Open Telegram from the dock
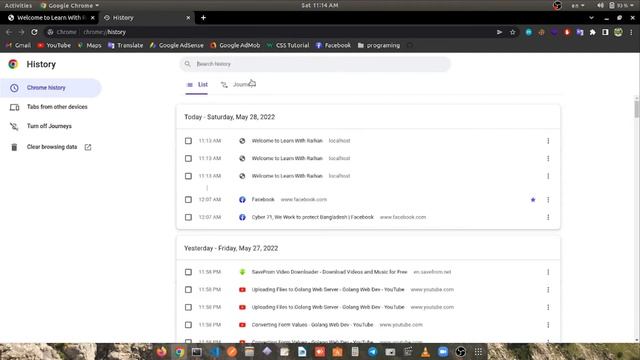The image size is (640, 360). pos(373,351)
